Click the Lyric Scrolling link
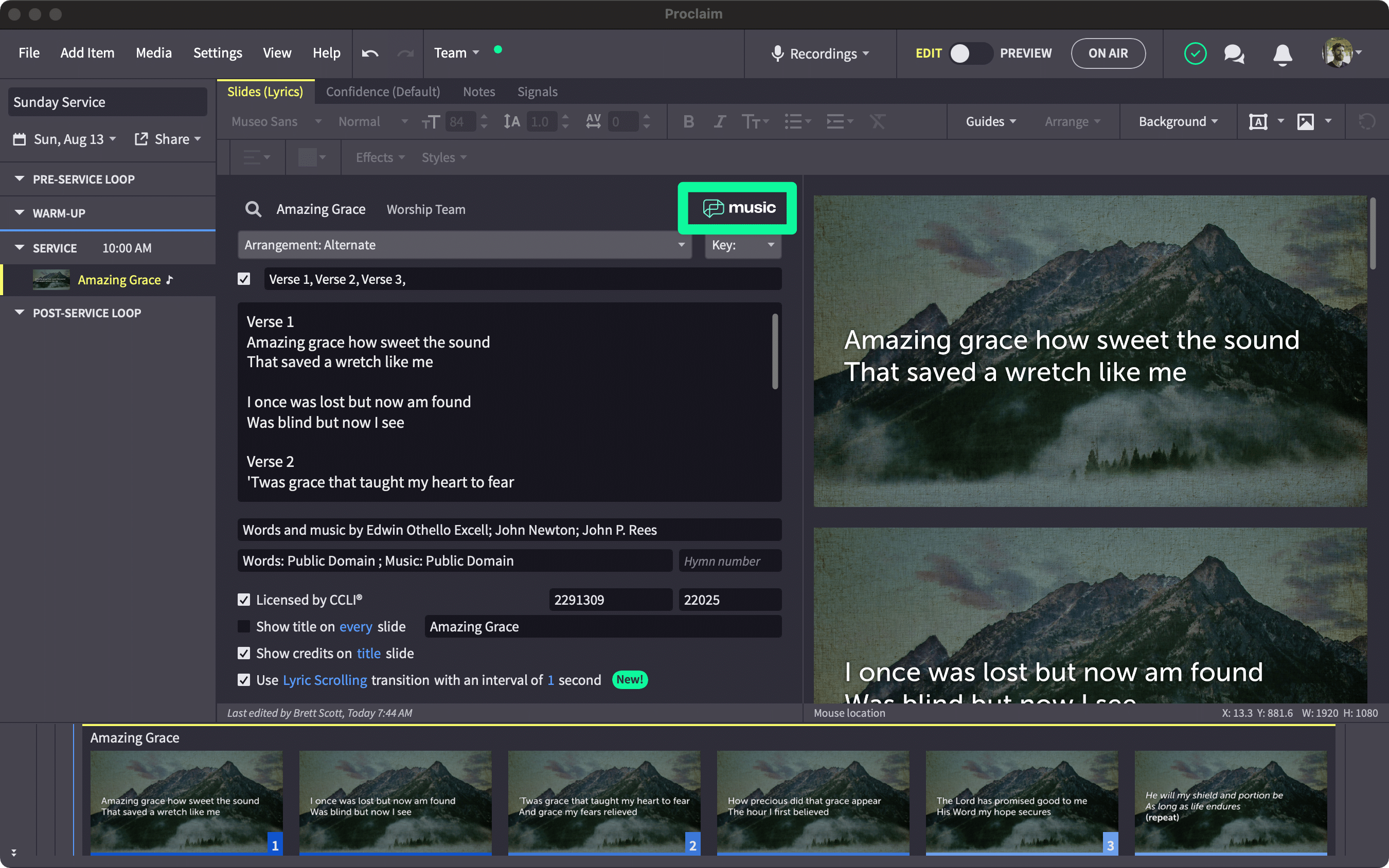The height and width of the screenshot is (868, 1389). (325, 680)
